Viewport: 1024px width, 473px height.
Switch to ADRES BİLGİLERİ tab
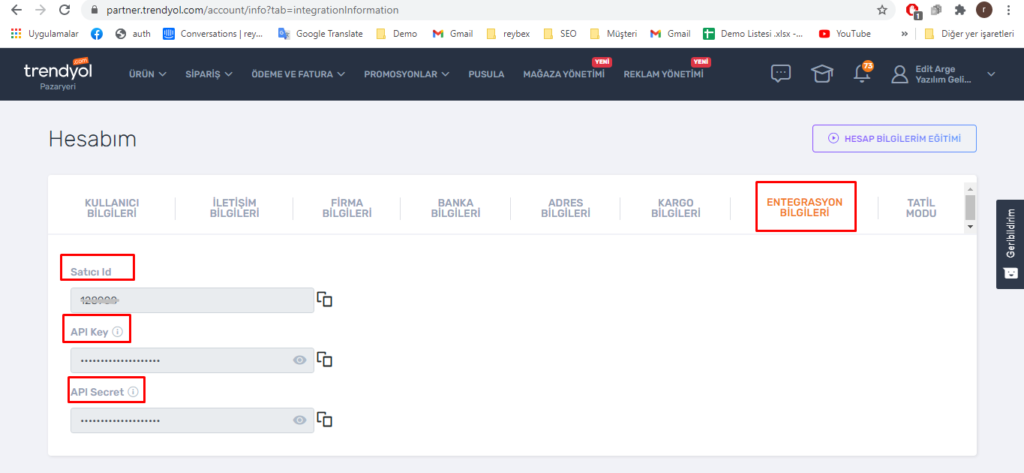566,208
